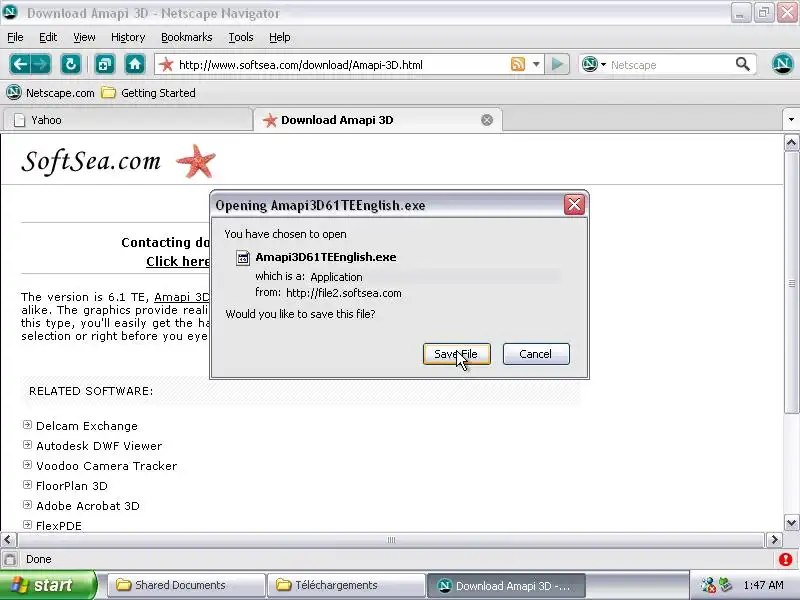This screenshot has height=600, width=800.
Task: Open the Delcam Exchange link
Action: click(x=87, y=426)
